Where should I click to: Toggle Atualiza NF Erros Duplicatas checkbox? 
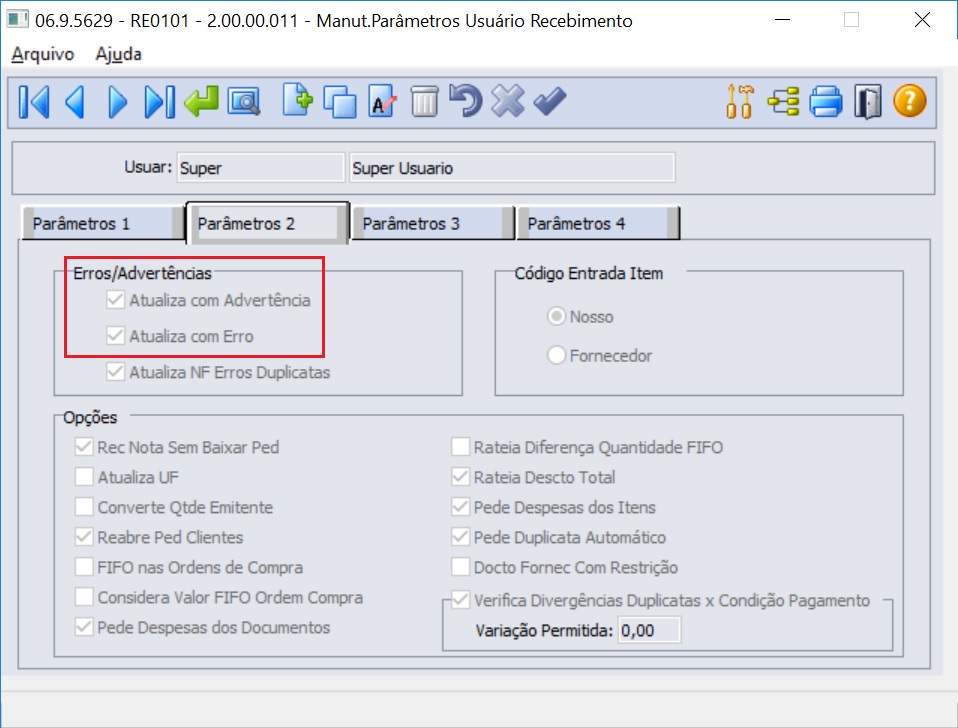(x=115, y=372)
